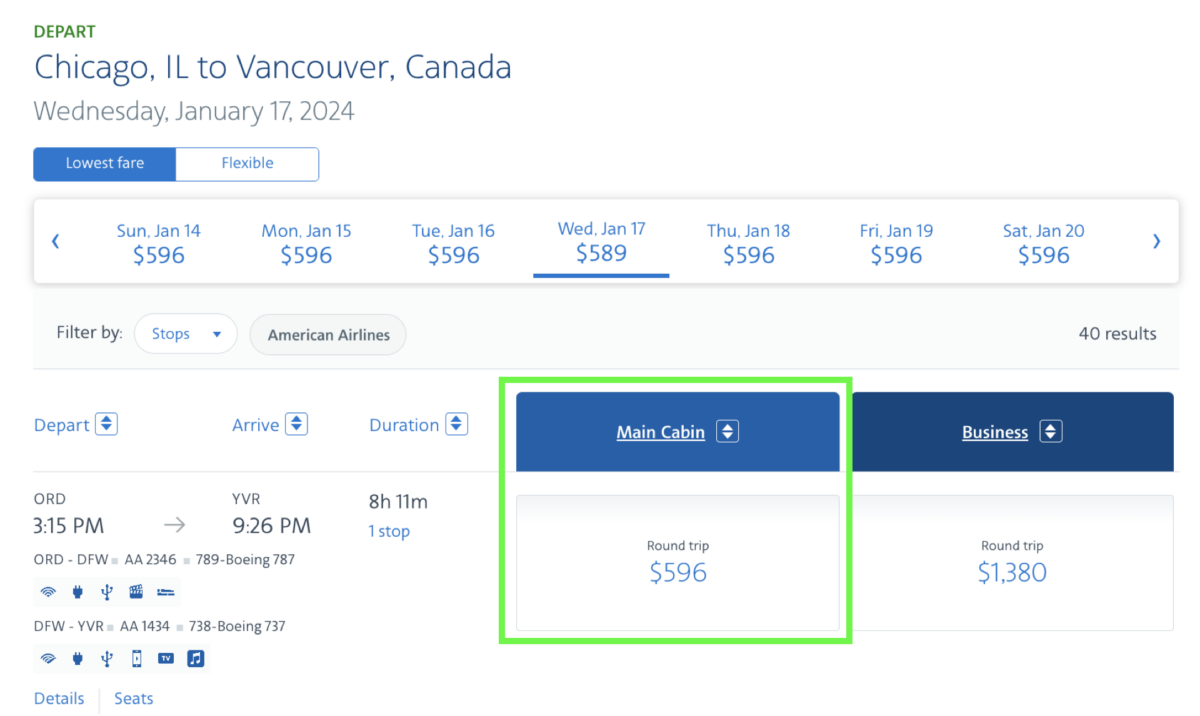The image size is (1200, 716).
Task: Select the Thu, Jan 18 date tab
Action: (748, 242)
